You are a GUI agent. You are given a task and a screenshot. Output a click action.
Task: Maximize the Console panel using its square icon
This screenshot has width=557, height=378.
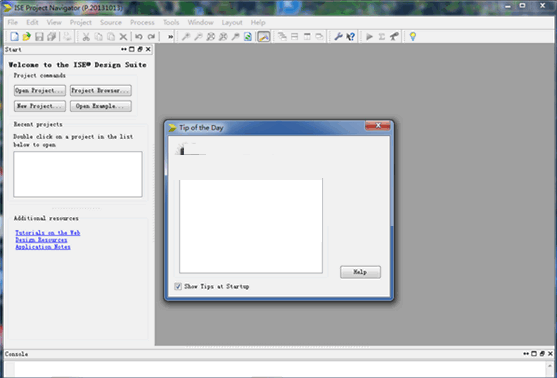pyautogui.click(x=534, y=354)
